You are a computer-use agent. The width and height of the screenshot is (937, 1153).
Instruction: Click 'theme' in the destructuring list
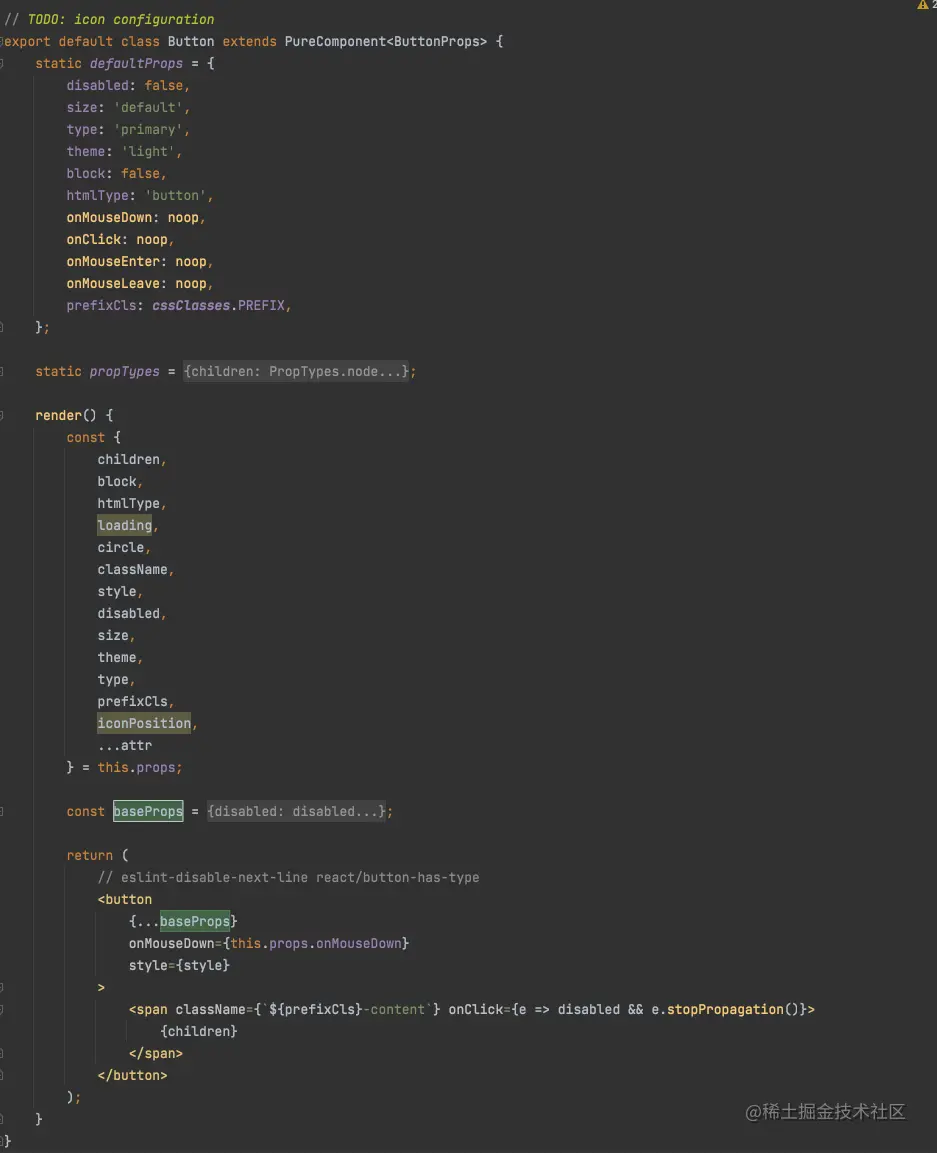(117, 657)
